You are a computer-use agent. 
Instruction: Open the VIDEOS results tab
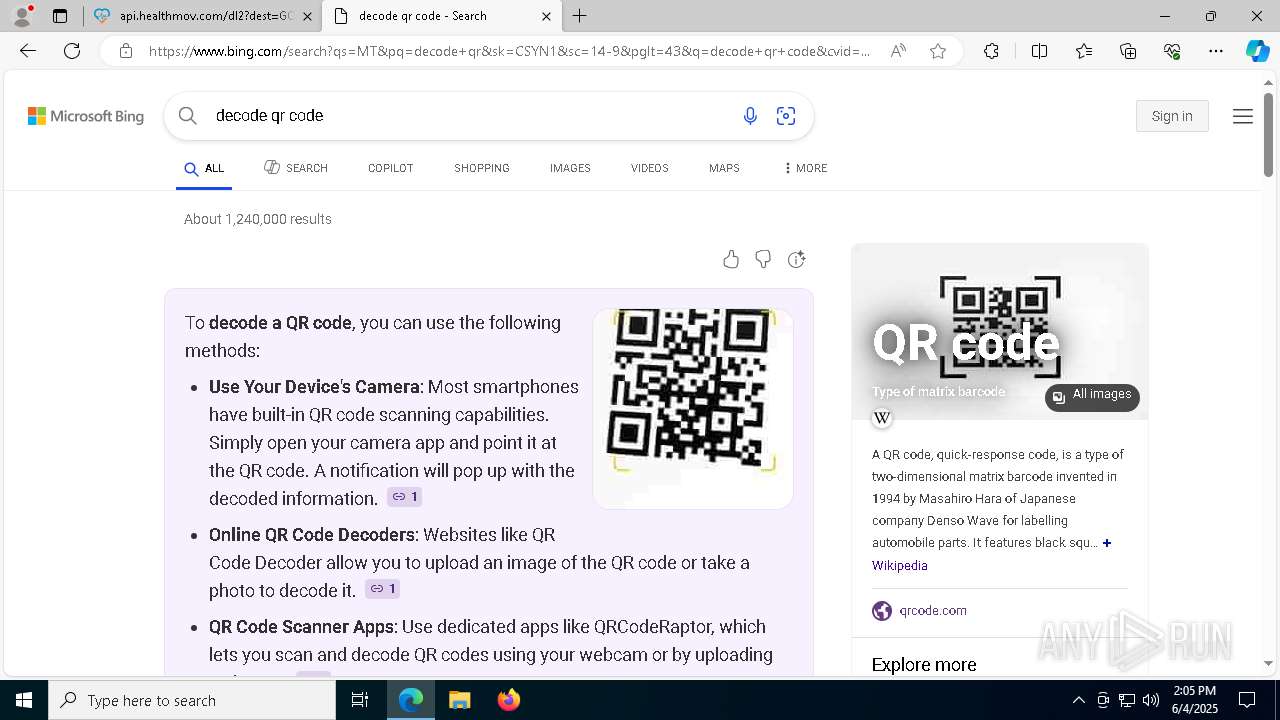[x=650, y=168]
